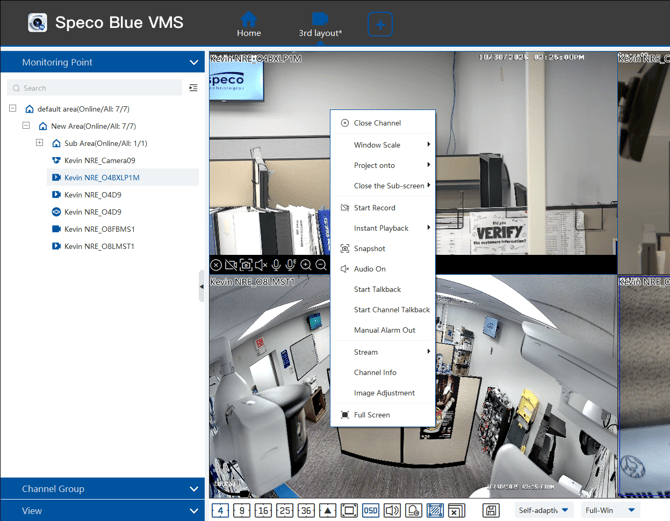Click the zoom in magnifier on video overlay
The image size is (670, 521).
coord(306,265)
